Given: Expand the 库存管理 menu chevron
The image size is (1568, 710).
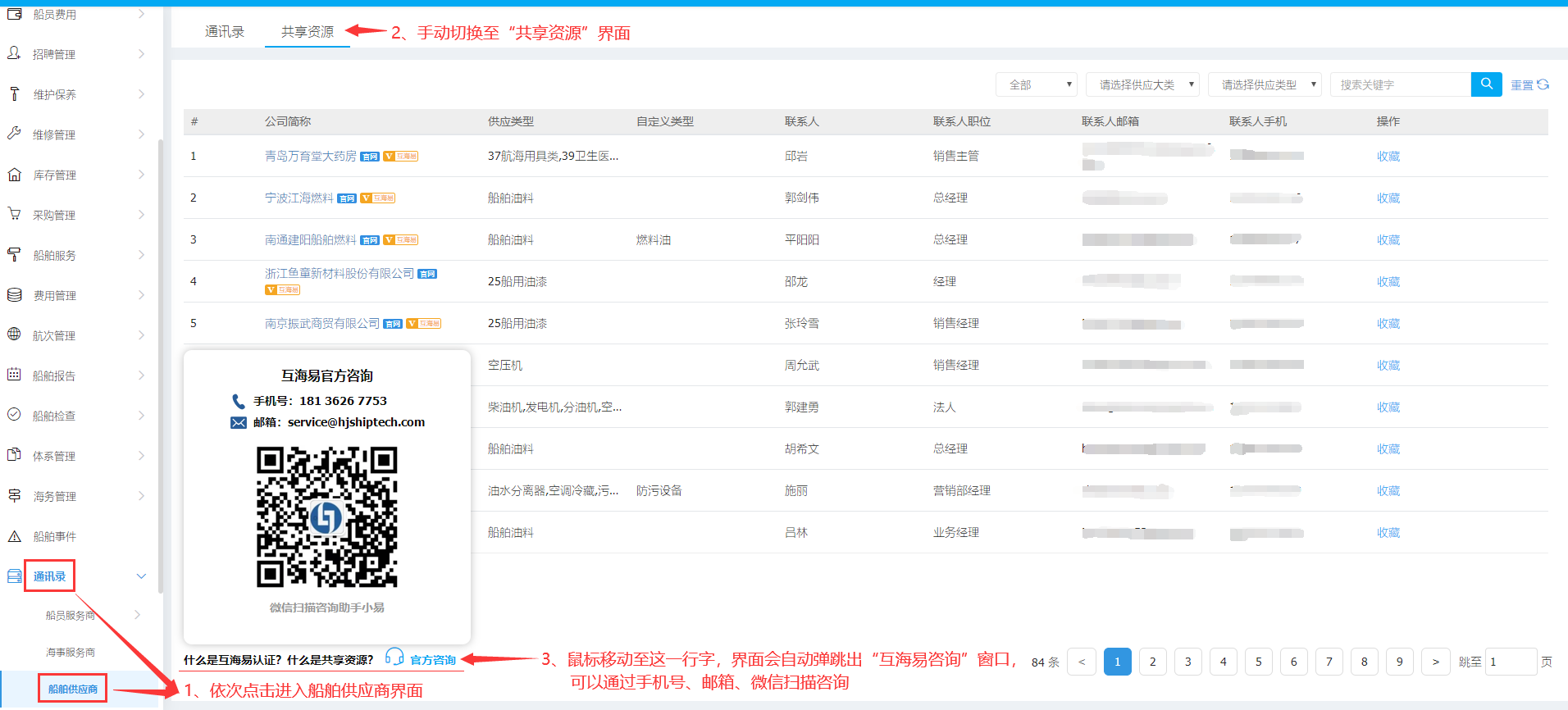Looking at the screenshot, I should pyautogui.click(x=141, y=174).
